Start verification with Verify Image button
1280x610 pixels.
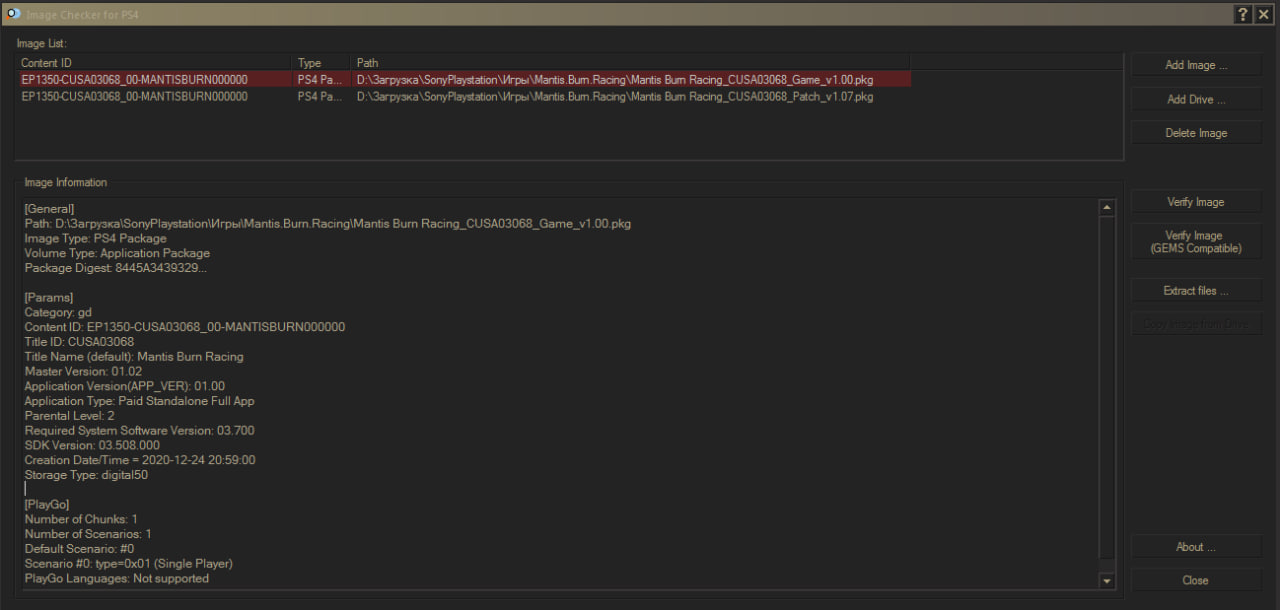pos(1196,202)
